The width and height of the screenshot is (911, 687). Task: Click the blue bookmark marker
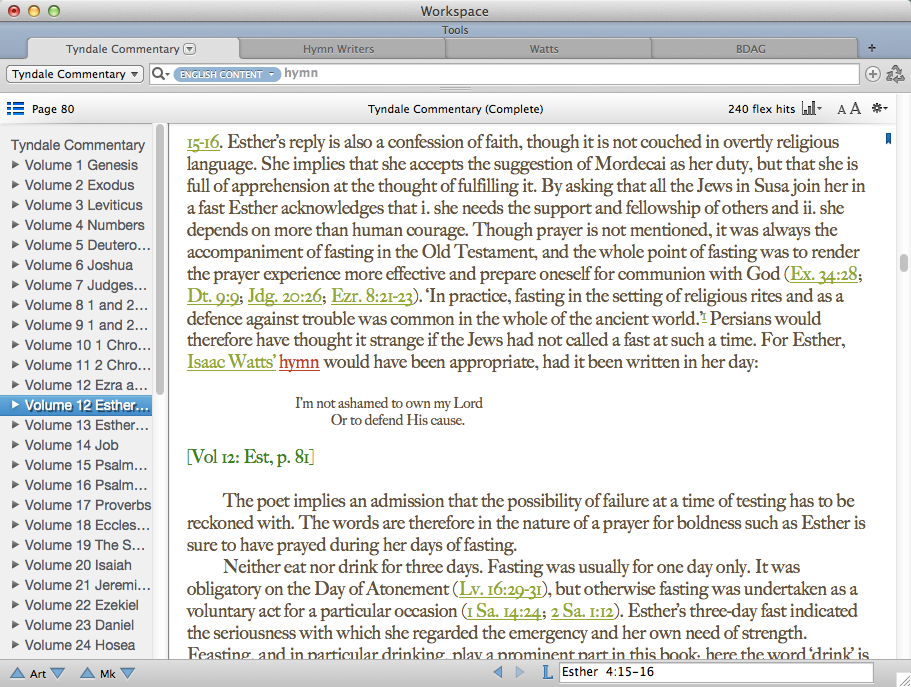(888, 138)
